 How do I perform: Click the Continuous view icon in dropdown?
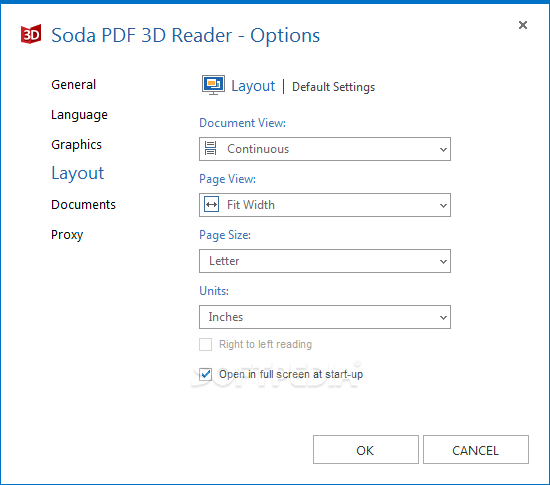pyautogui.click(x=210, y=149)
